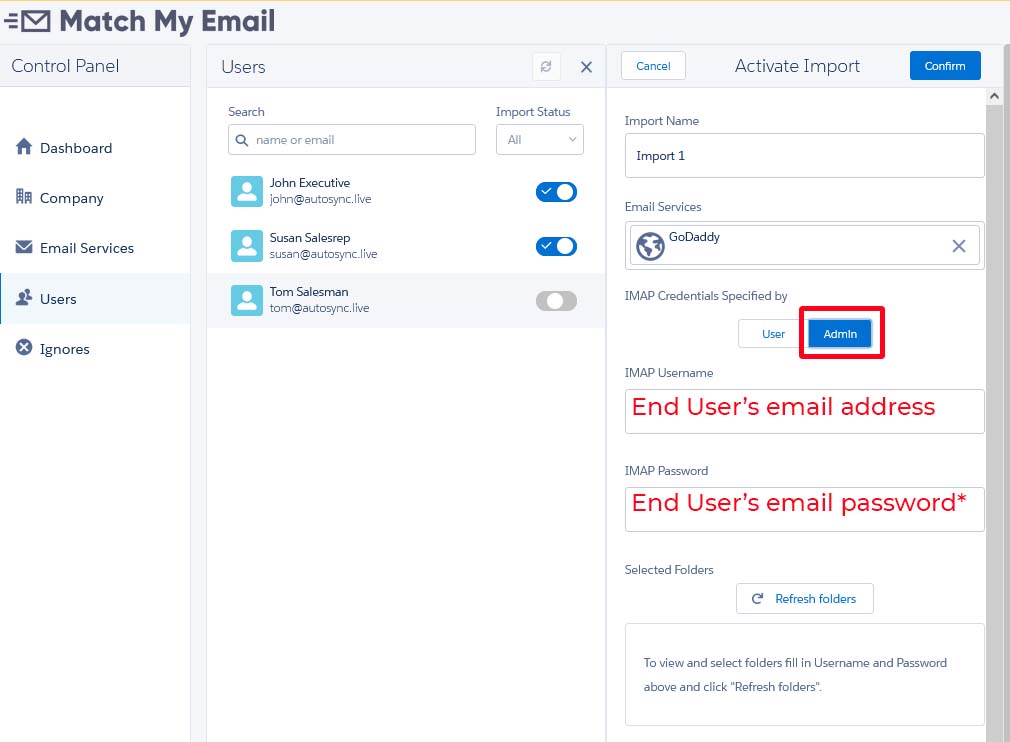Click the hamburger menu icon beside logo
This screenshot has width=1010, height=742.
pos(11,20)
